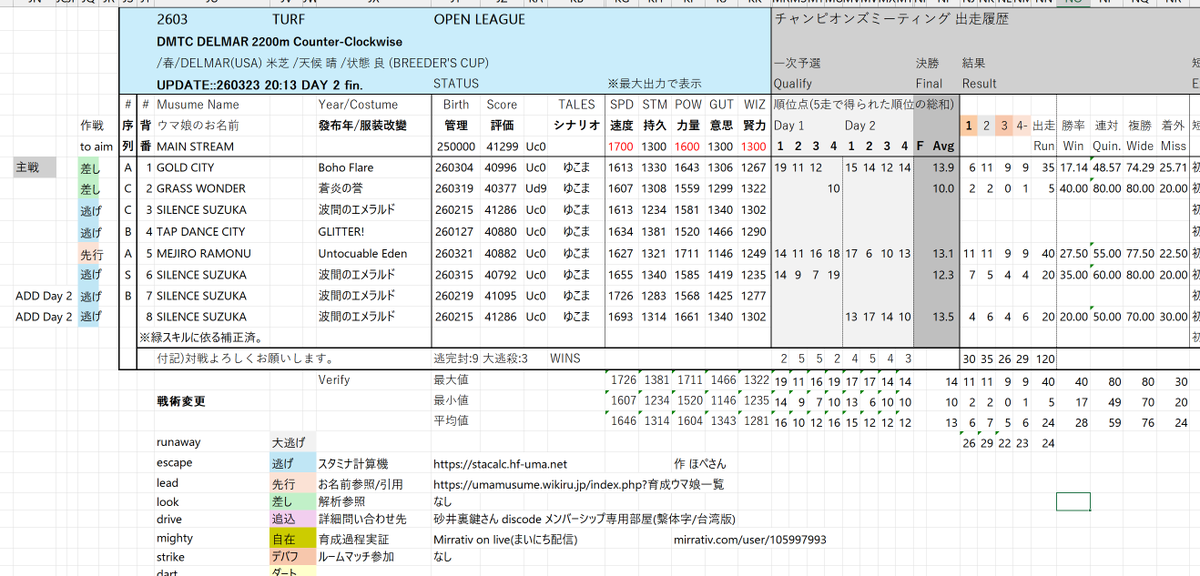Open the https://stacalc.hf-uma.net link

point(500,464)
